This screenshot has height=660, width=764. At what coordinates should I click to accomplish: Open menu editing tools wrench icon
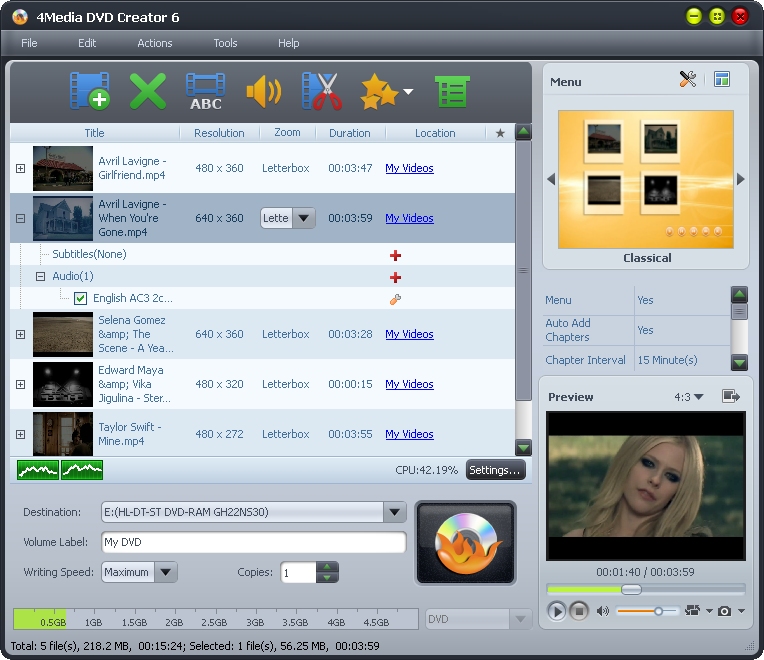click(688, 79)
